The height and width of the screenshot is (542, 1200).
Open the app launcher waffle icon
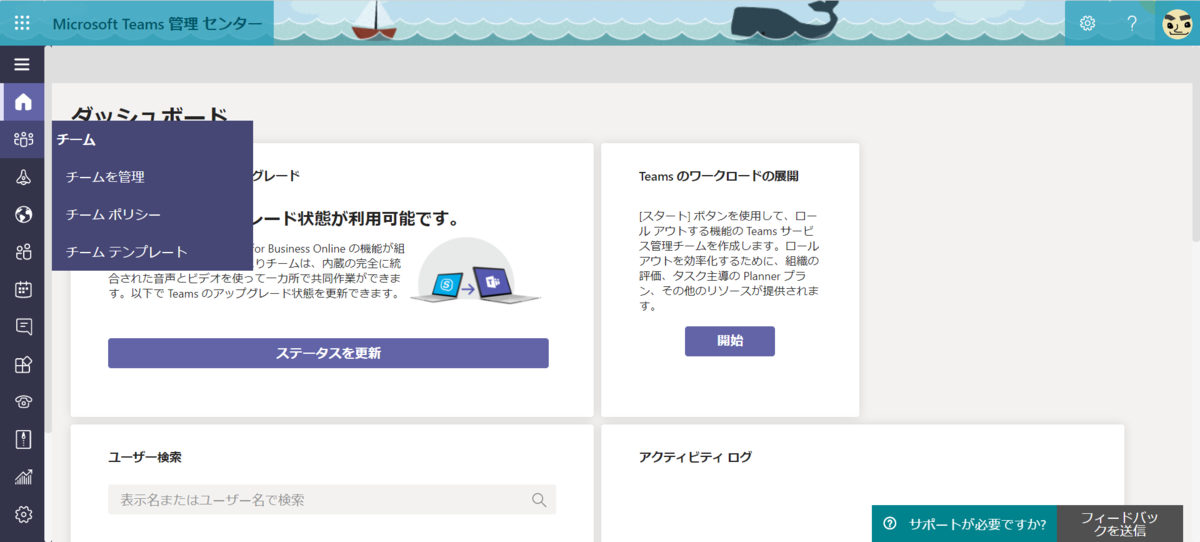coord(22,22)
